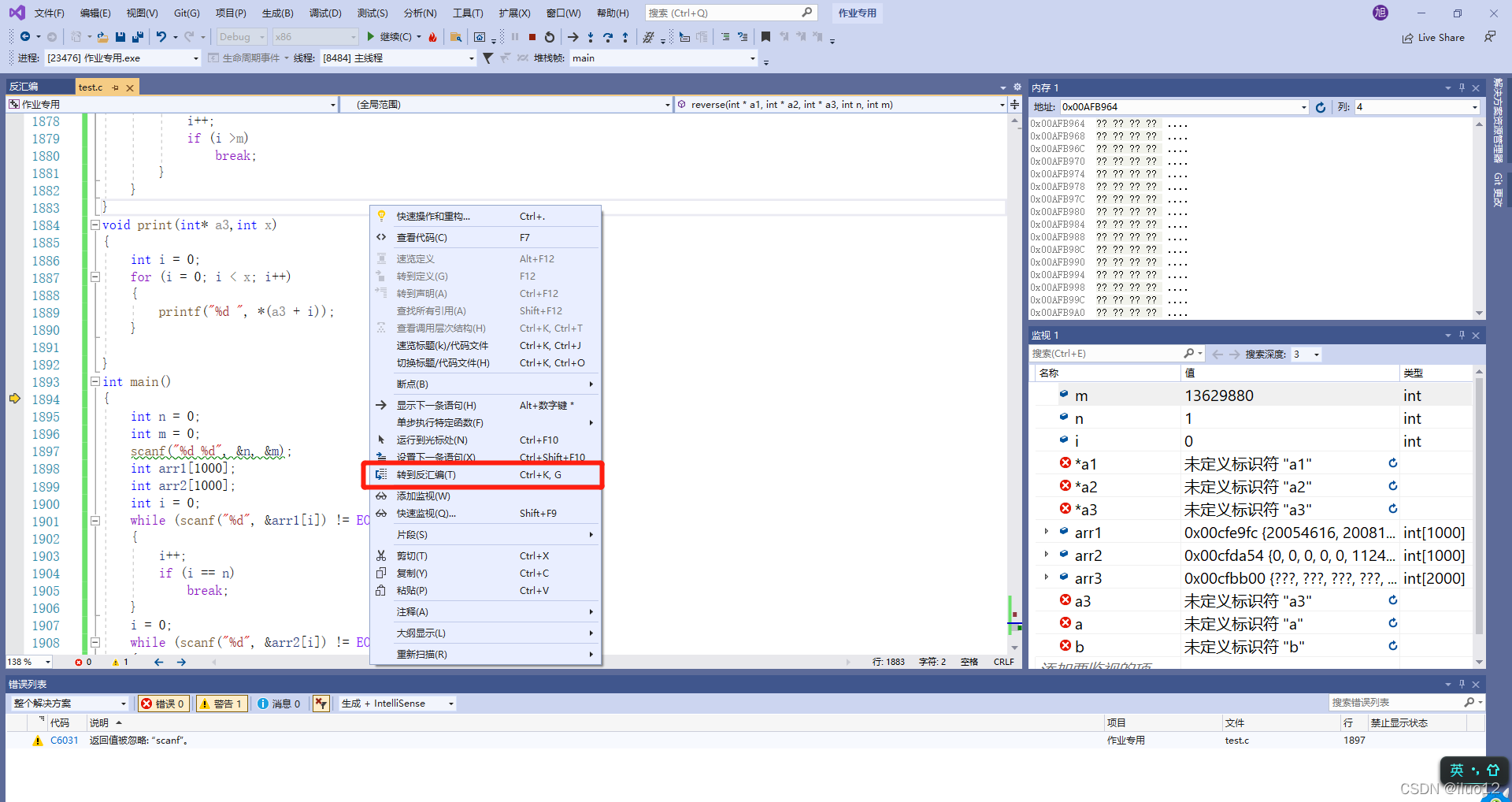Screen dimensions: 1512x802
Task: Select 运行到光标处(N) in context menu
Action: tap(484, 440)
